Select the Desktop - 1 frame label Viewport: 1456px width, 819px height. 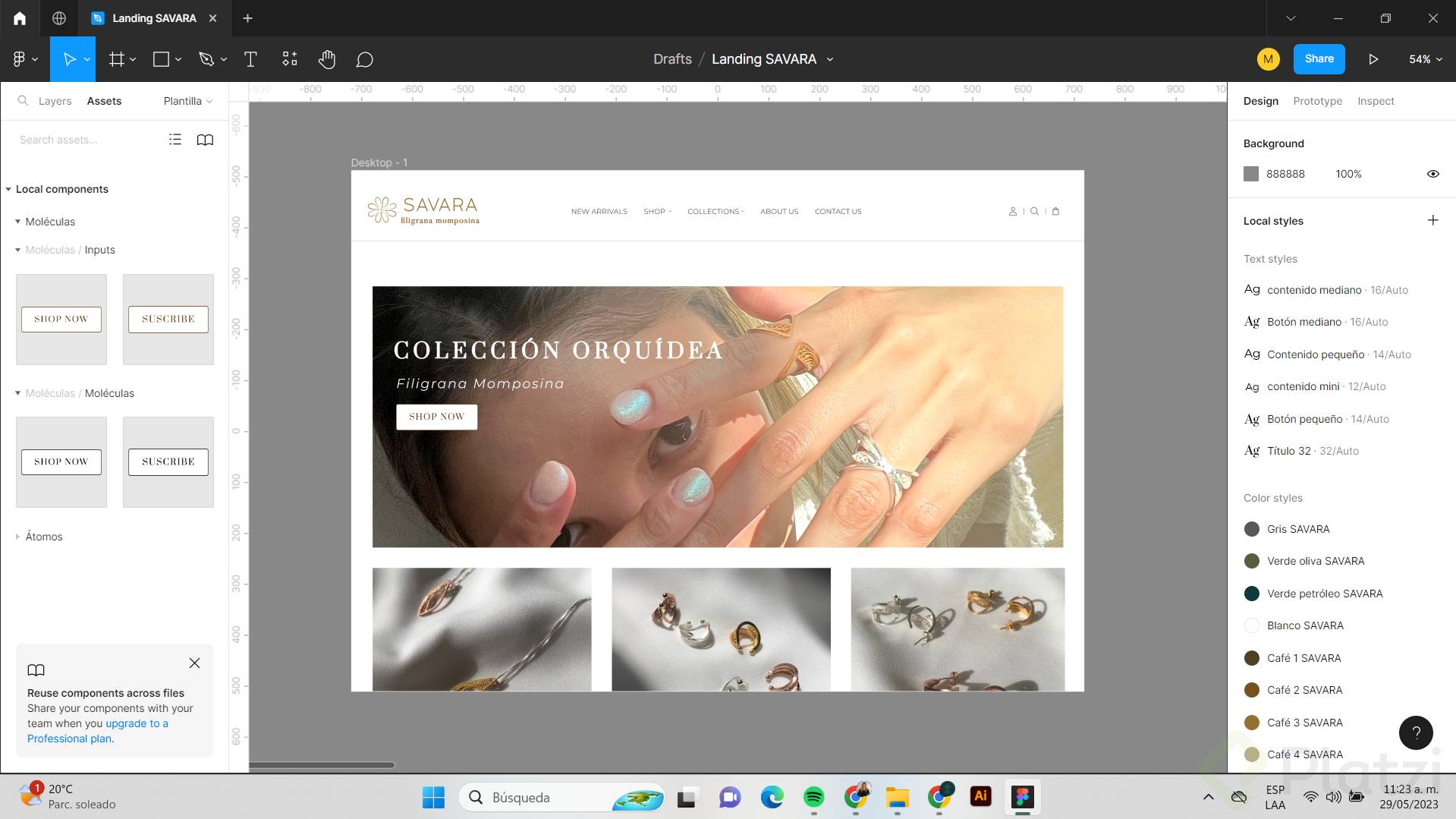pyautogui.click(x=379, y=162)
